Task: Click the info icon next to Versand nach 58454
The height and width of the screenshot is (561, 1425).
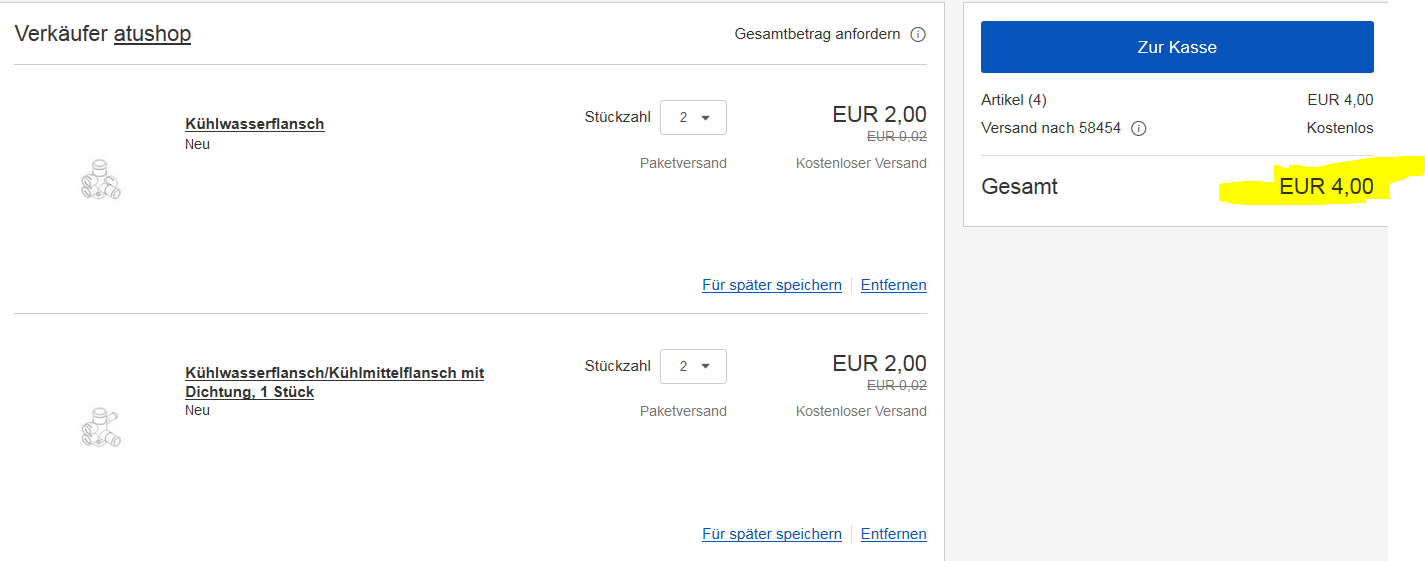Action: tap(1138, 129)
